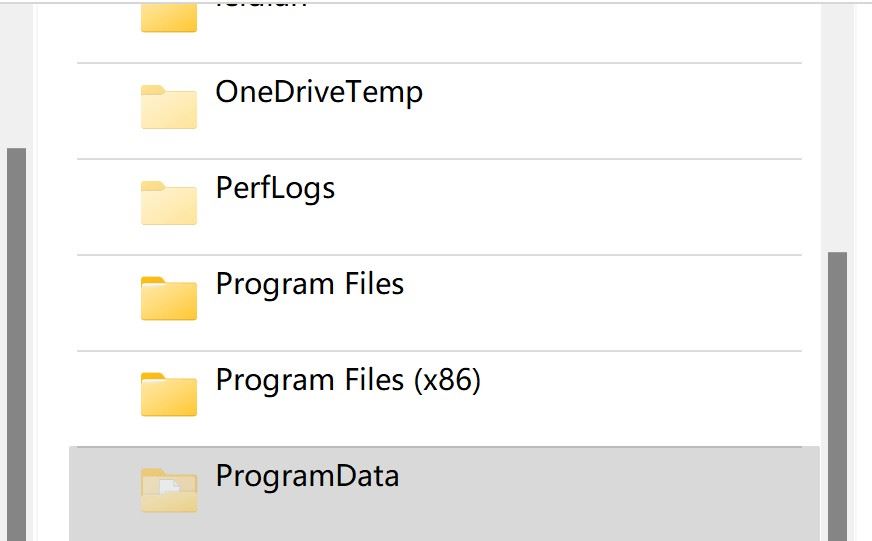This screenshot has height=541, width=872.
Task: Click empty space in the Program Files row
Action: click(x=620, y=302)
